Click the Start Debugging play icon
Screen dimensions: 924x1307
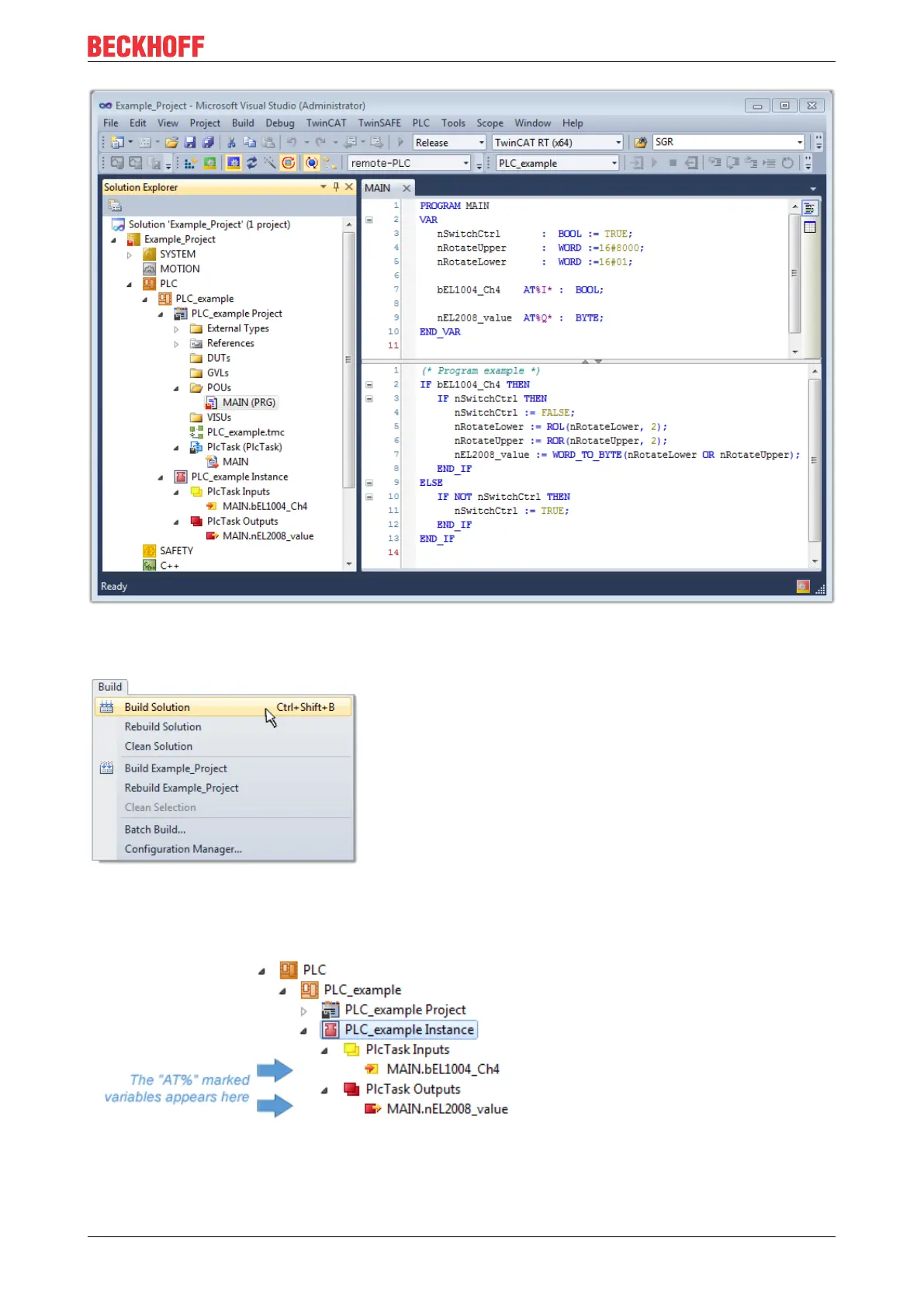(x=400, y=142)
